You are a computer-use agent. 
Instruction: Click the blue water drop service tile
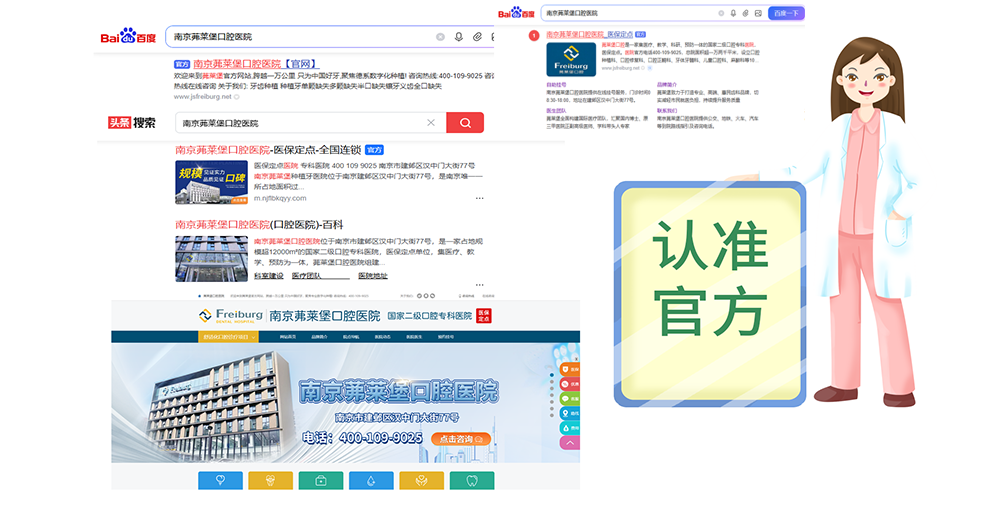(x=371, y=480)
